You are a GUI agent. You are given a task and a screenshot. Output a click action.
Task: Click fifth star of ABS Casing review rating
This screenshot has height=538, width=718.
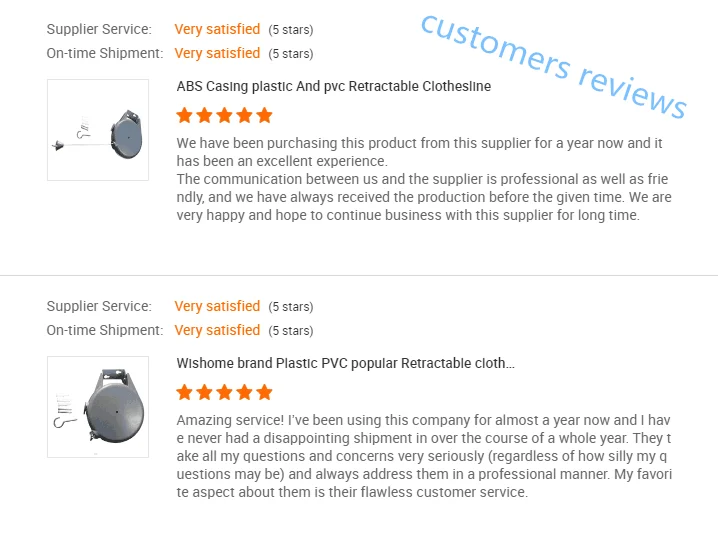point(264,115)
